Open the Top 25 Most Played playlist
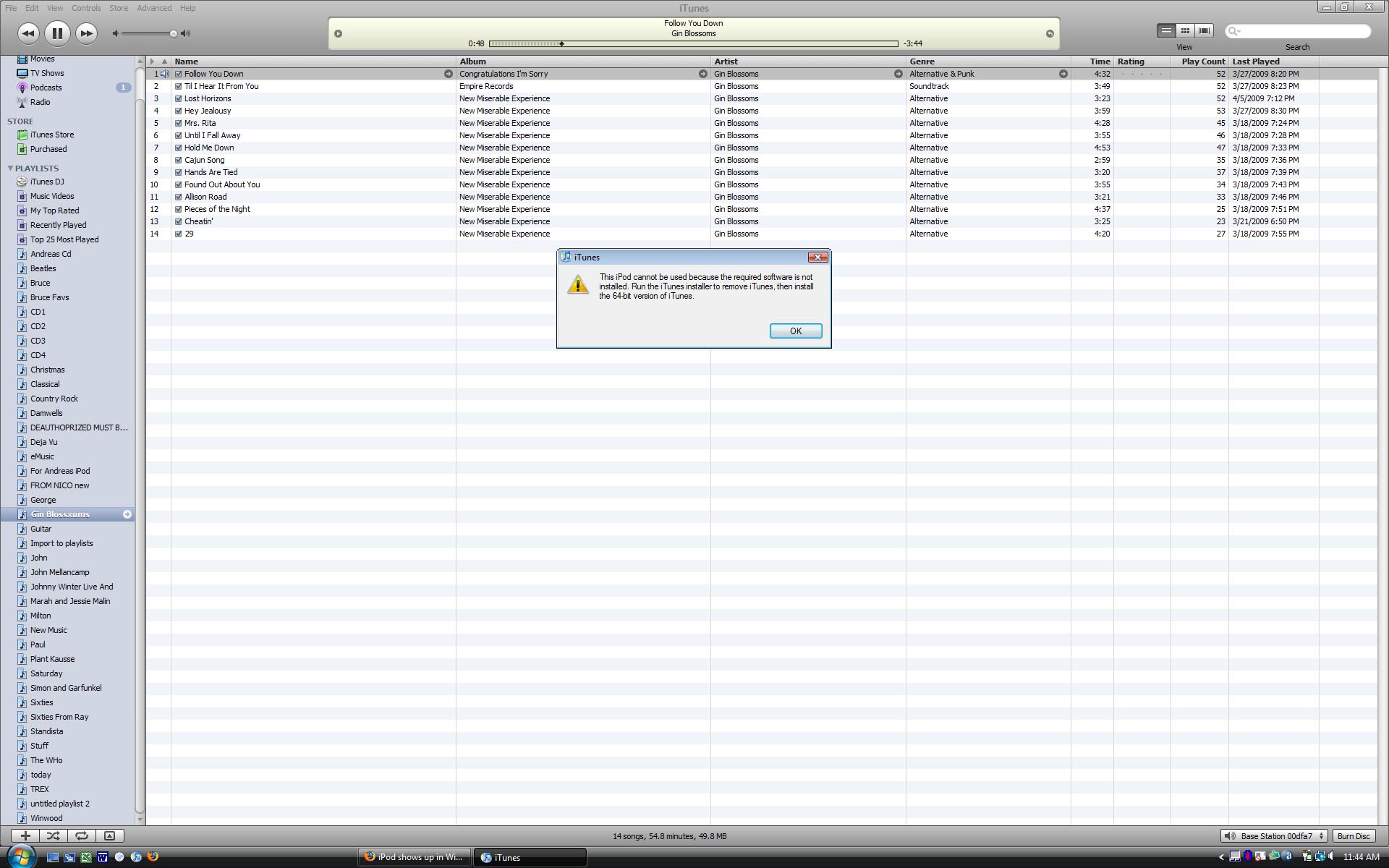The width and height of the screenshot is (1389, 868). [x=64, y=239]
